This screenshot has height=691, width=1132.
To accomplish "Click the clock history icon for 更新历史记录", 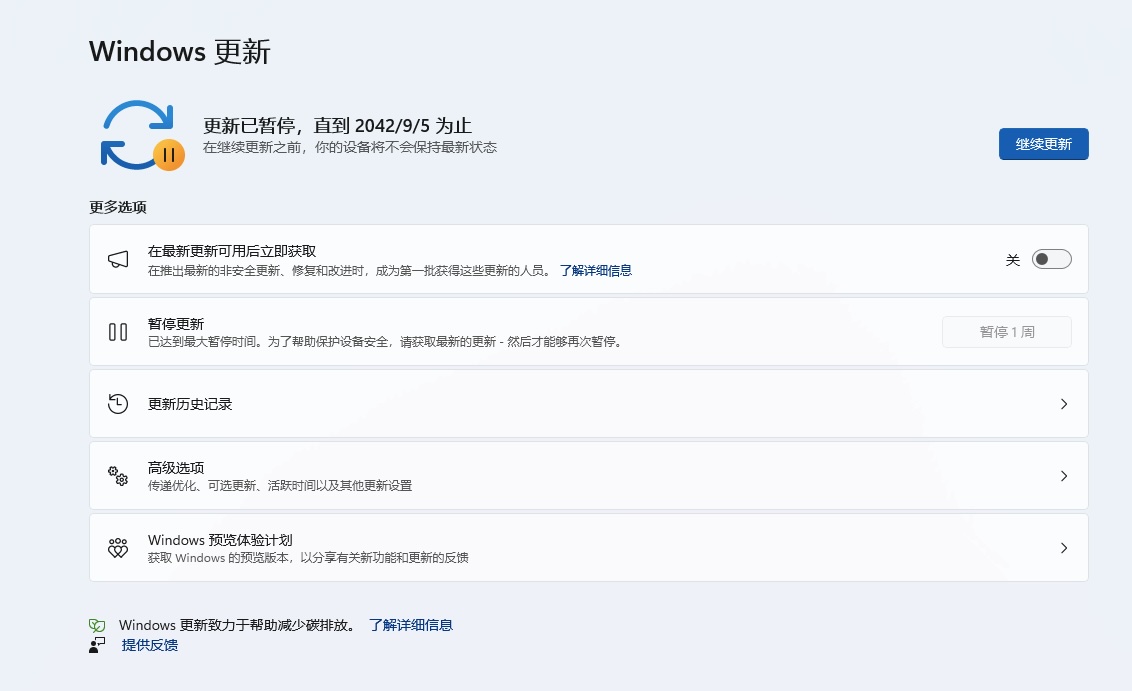I will (x=118, y=404).
